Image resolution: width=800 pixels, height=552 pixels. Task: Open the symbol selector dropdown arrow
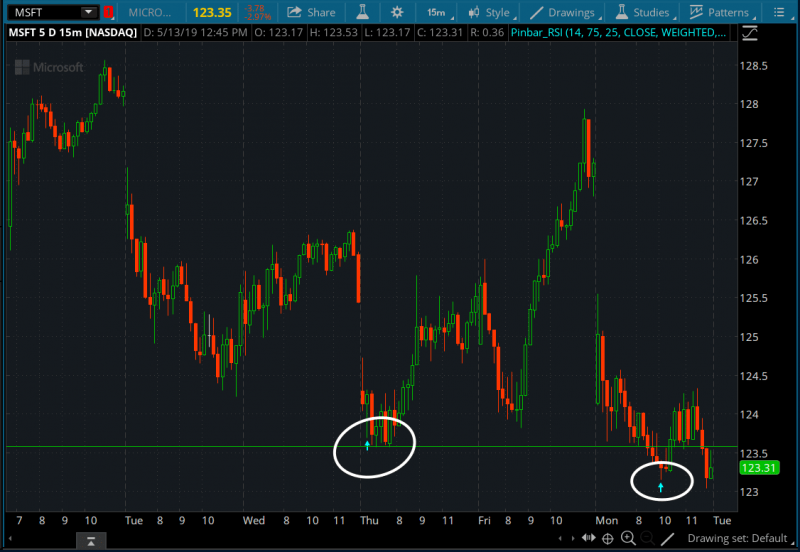(x=89, y=12)
